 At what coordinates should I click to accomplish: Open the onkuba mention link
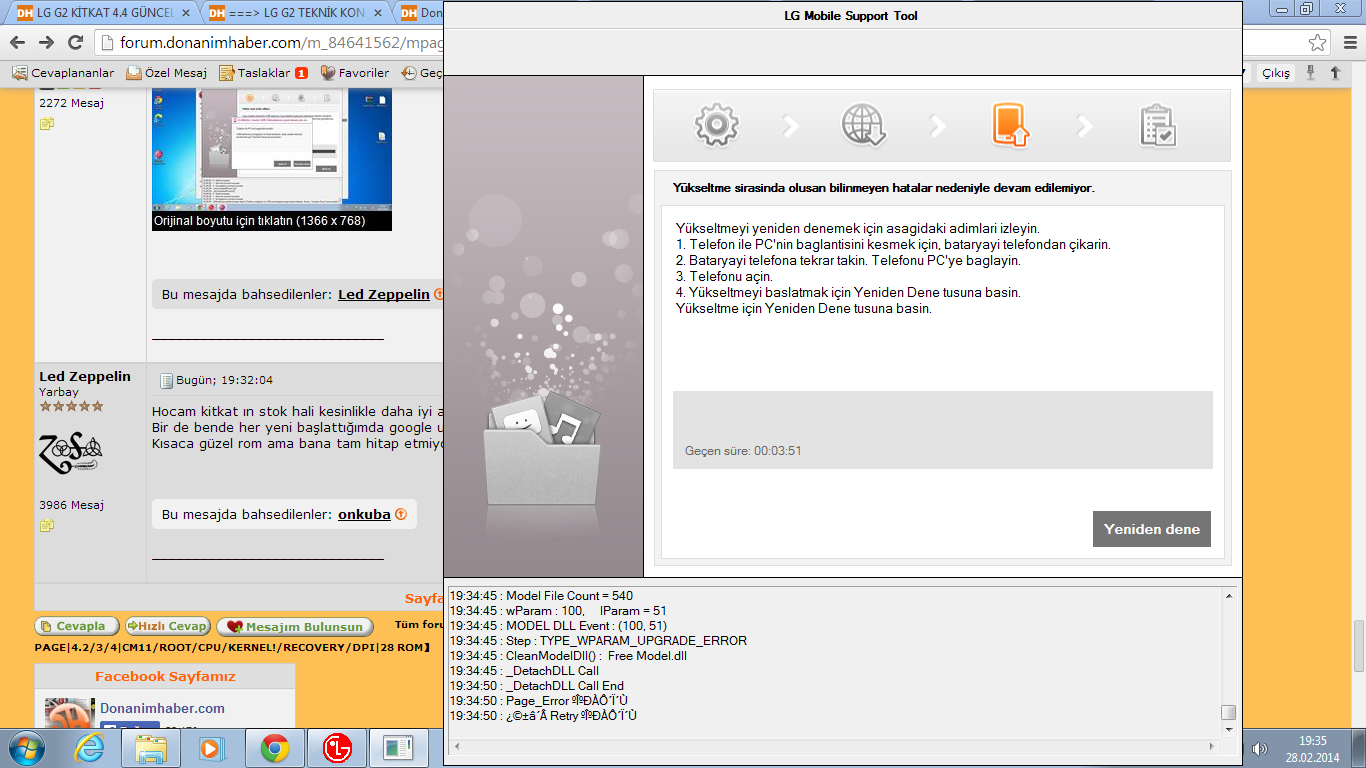pos(364,514)
